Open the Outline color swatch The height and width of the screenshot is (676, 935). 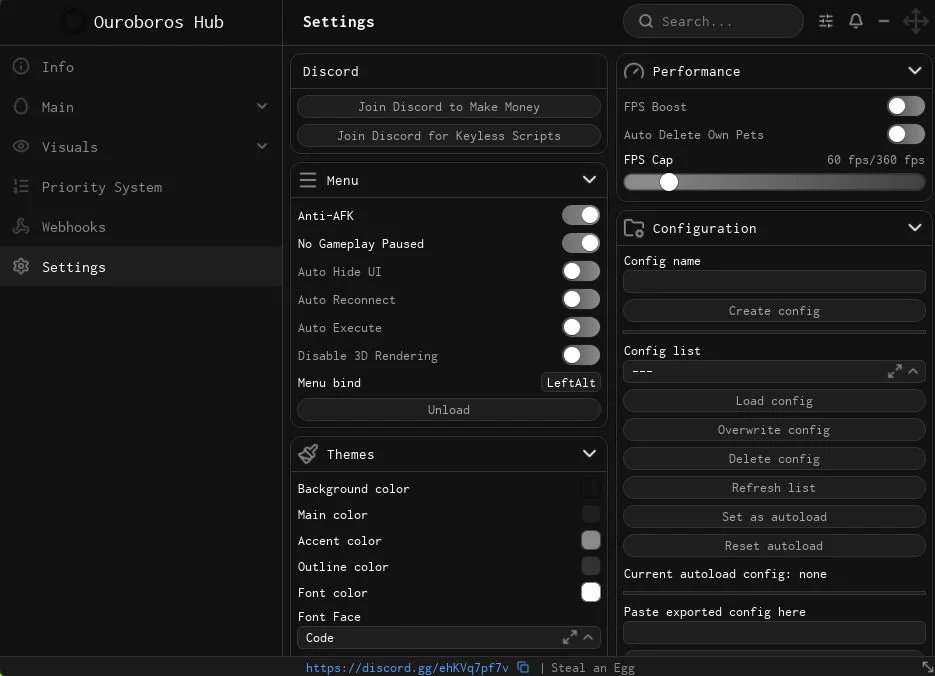(x=590, y=566)
